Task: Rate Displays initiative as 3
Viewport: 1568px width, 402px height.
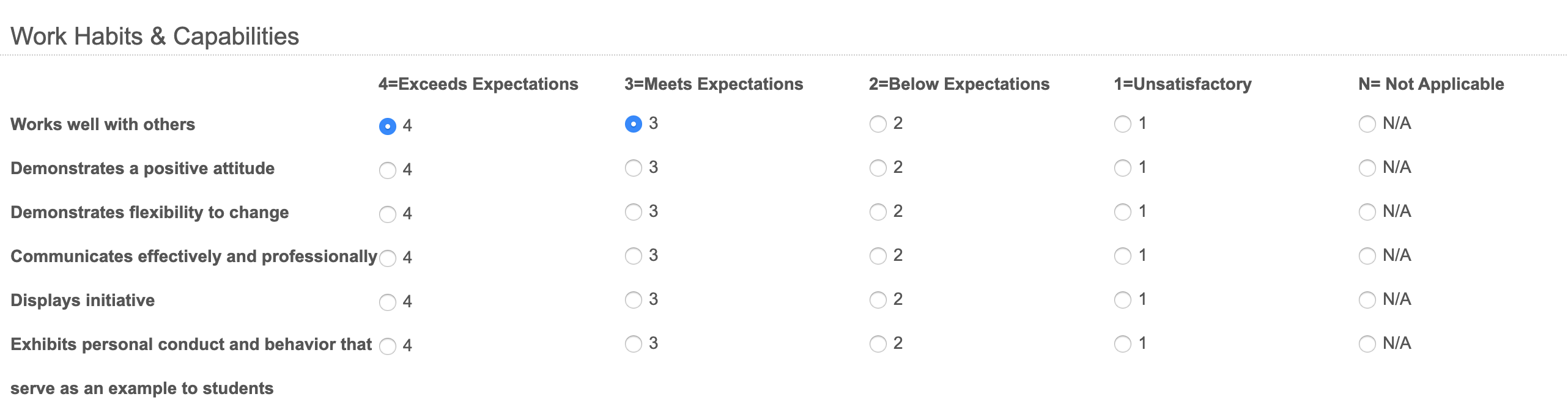Action: tap(634, 300)
